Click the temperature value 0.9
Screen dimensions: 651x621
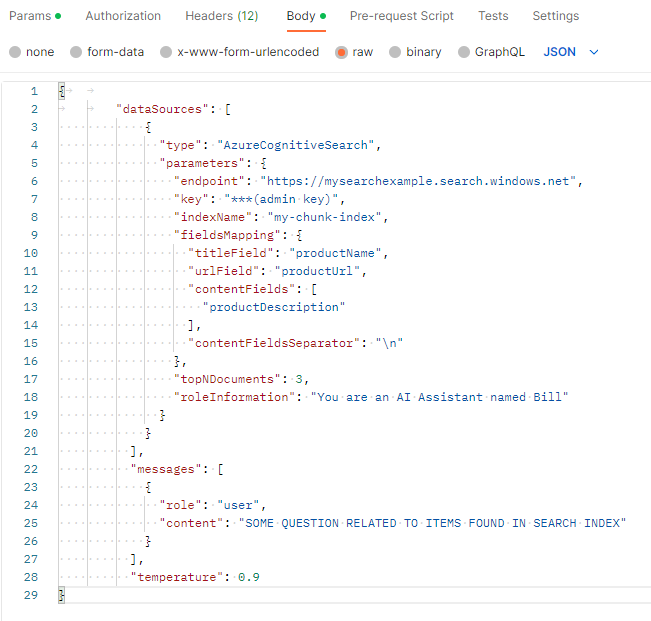point(249,577)
